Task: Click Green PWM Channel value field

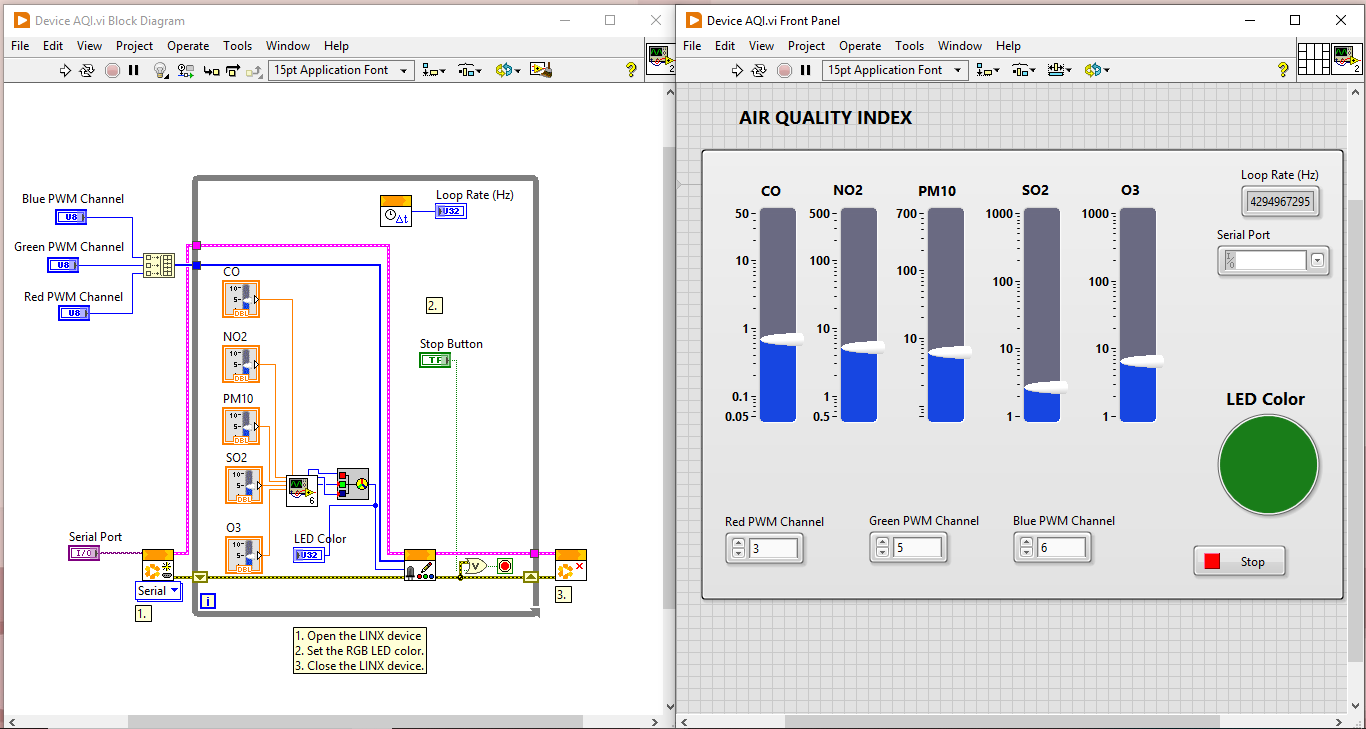Action: (918, 548)
